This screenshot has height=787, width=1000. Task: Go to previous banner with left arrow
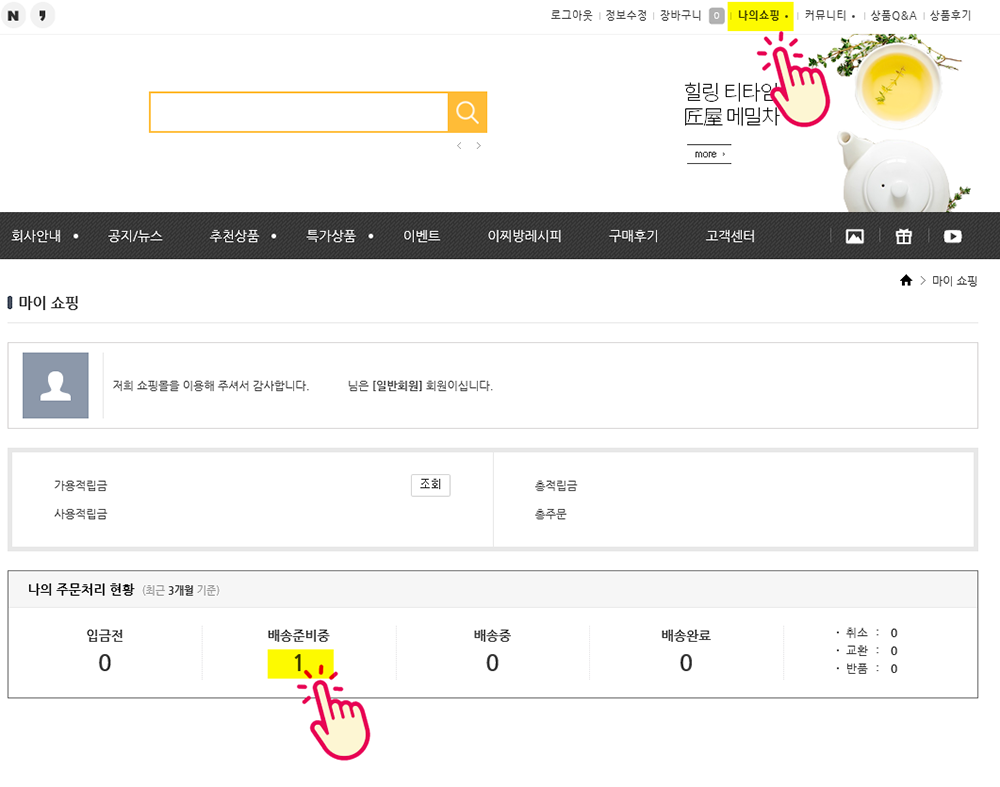(459, 146)
